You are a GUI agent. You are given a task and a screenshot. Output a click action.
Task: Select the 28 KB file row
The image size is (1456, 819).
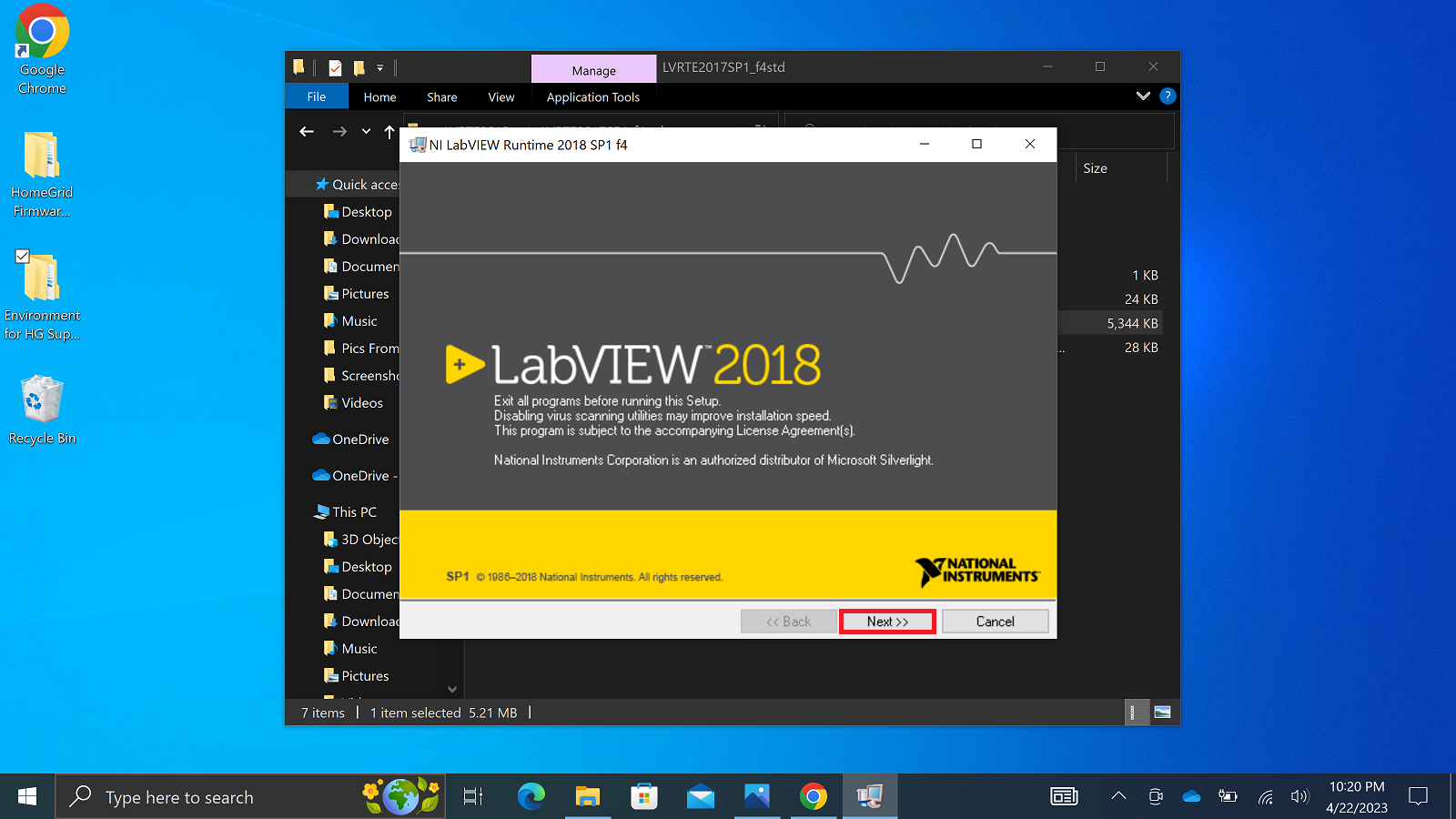coord(1110,348)
